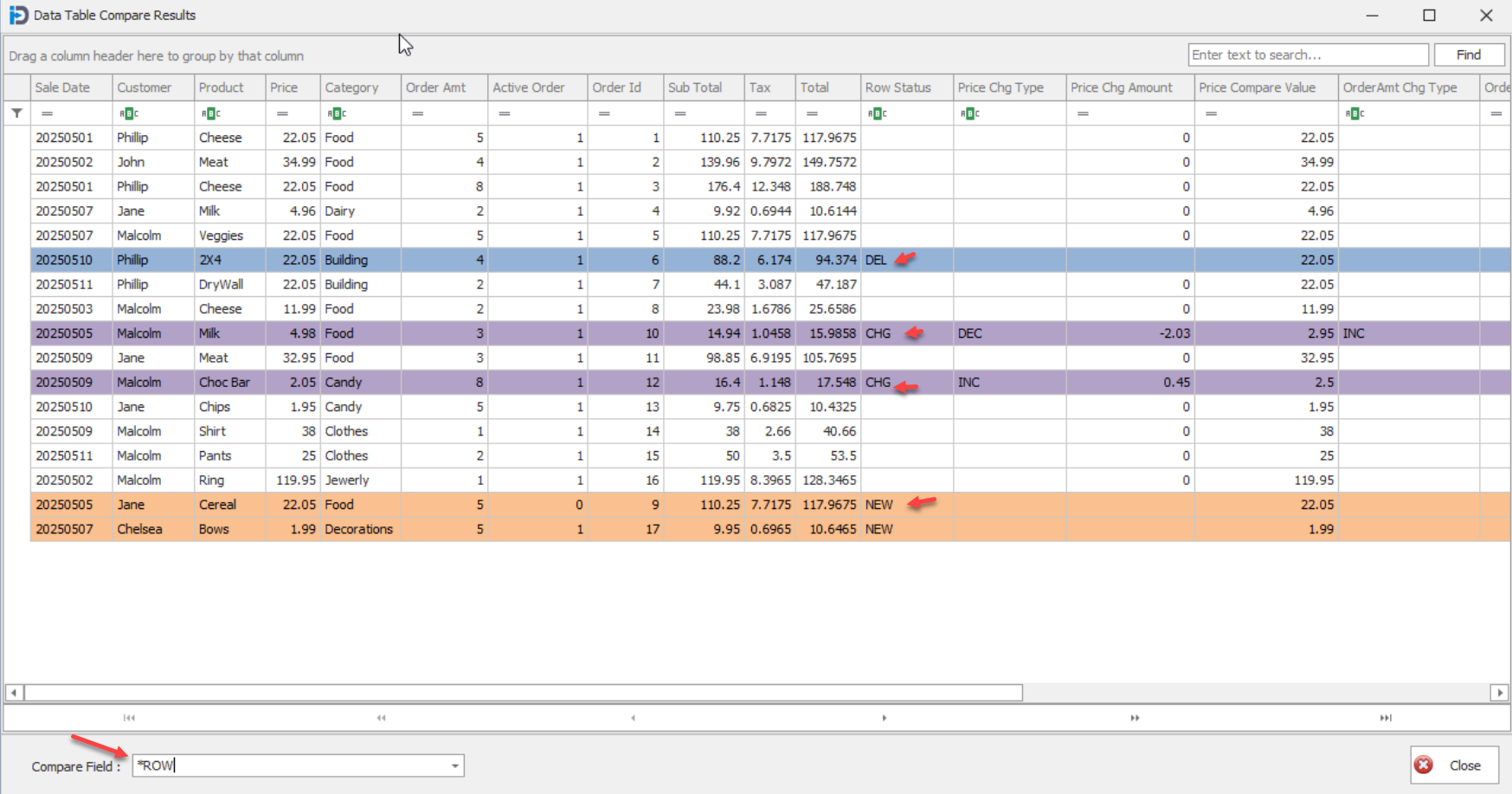1512x794 pixels.
Task: Open the Compare Field dropdown arrow
Action: 454,765
